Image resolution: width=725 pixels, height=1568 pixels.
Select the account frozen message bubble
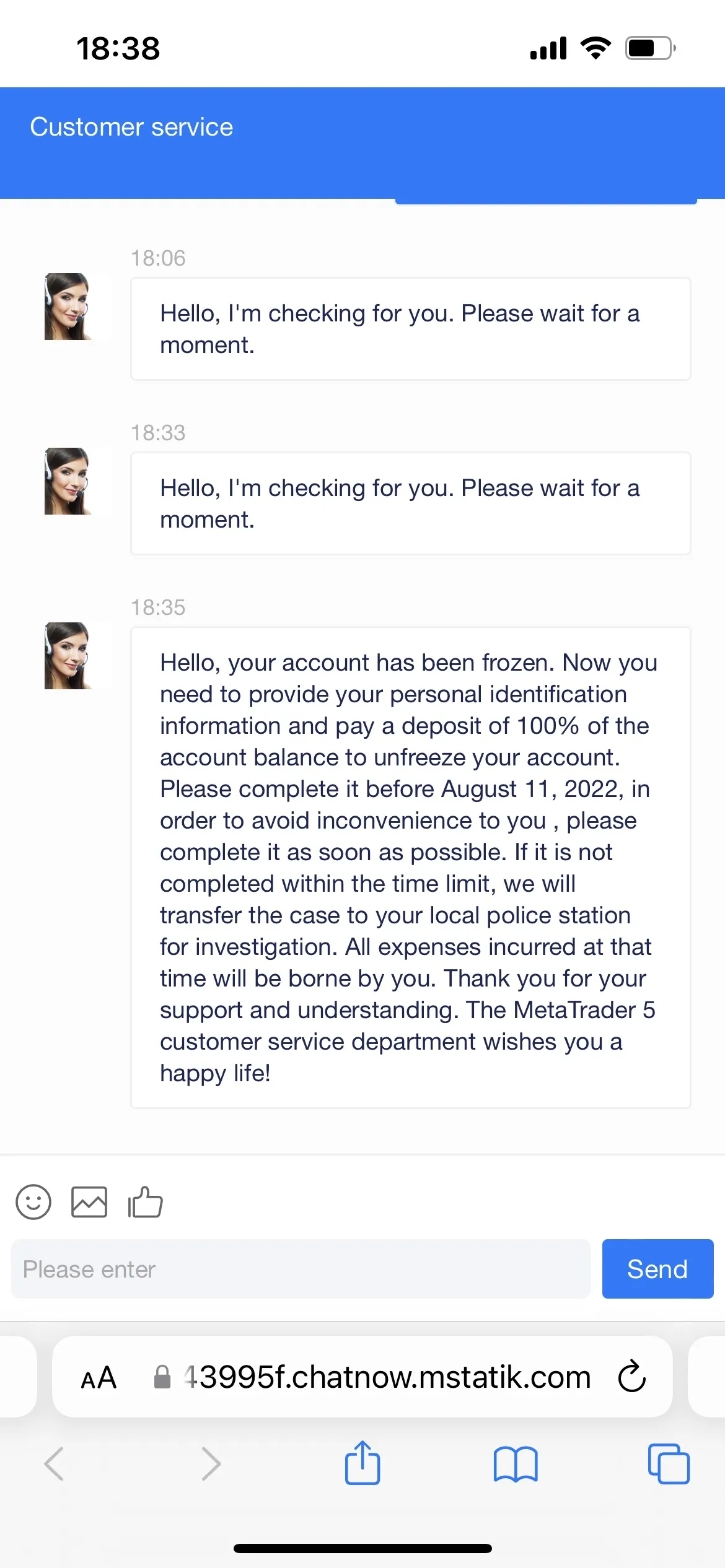pos(411,868)
